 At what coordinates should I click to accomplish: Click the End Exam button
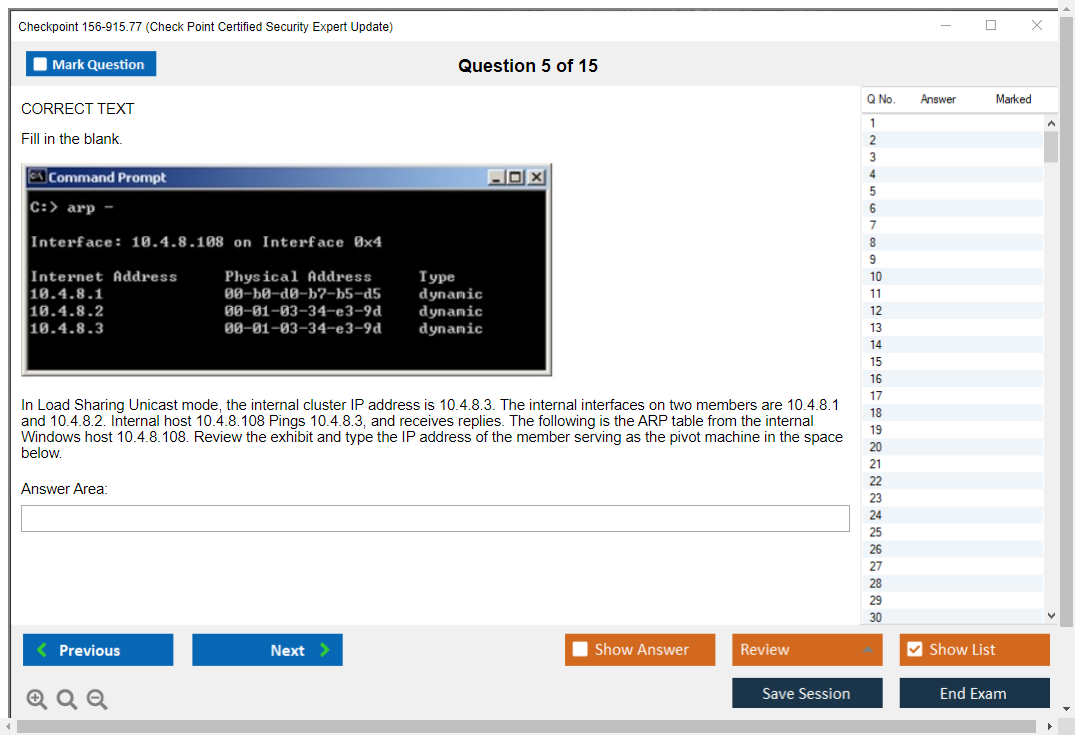pyautogui.click(x=974, y=693)
